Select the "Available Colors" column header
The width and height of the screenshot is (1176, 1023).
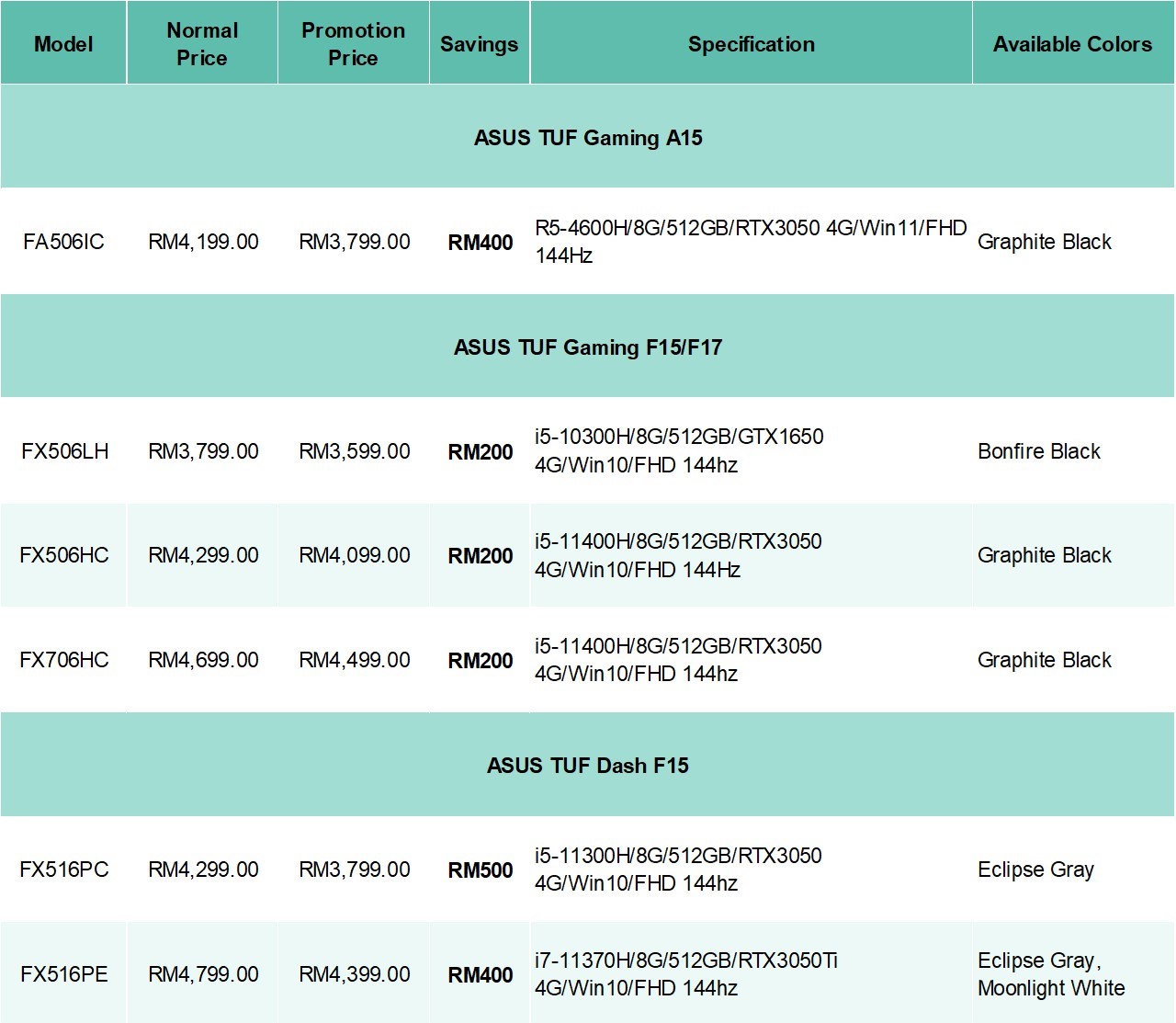(1072, 44)
